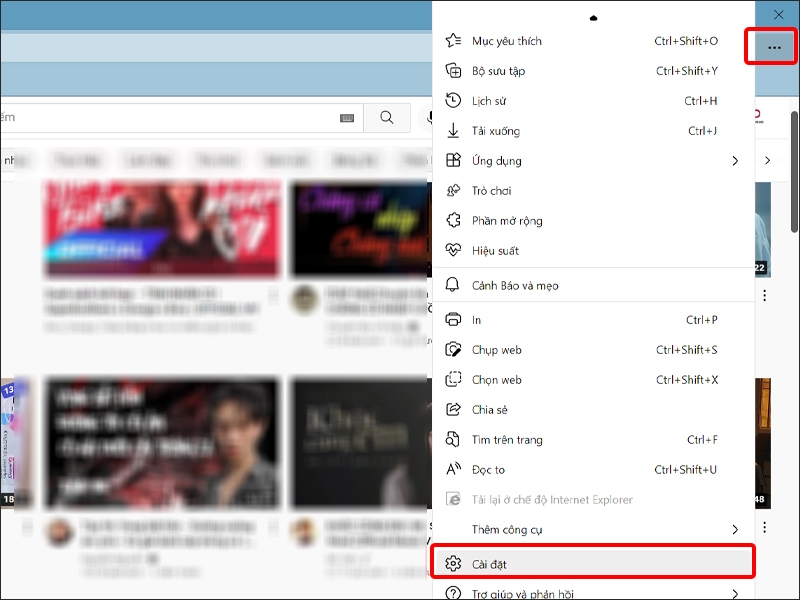Click the on-screen keyboard icon in search bar
800x600 pixels.
(x=346, y=117)
